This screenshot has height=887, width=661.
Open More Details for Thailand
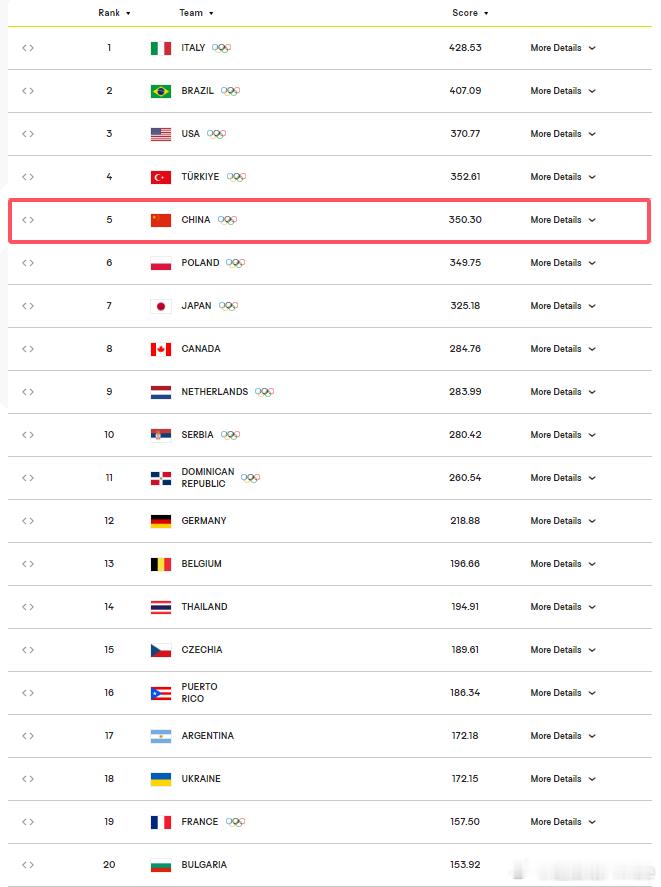pyautogui.click(x=563, y=607)
